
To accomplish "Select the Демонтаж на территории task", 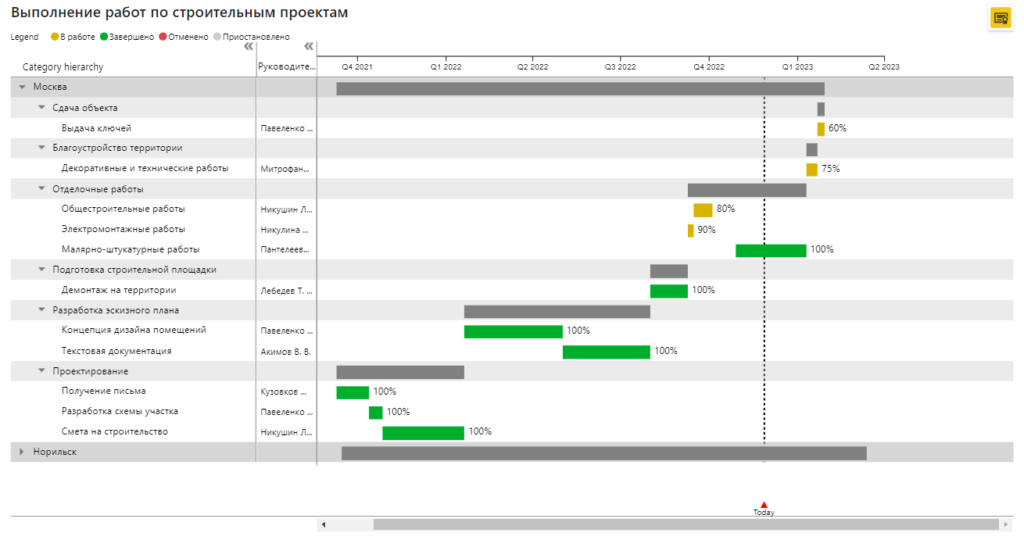I will (x=118, y=290).
